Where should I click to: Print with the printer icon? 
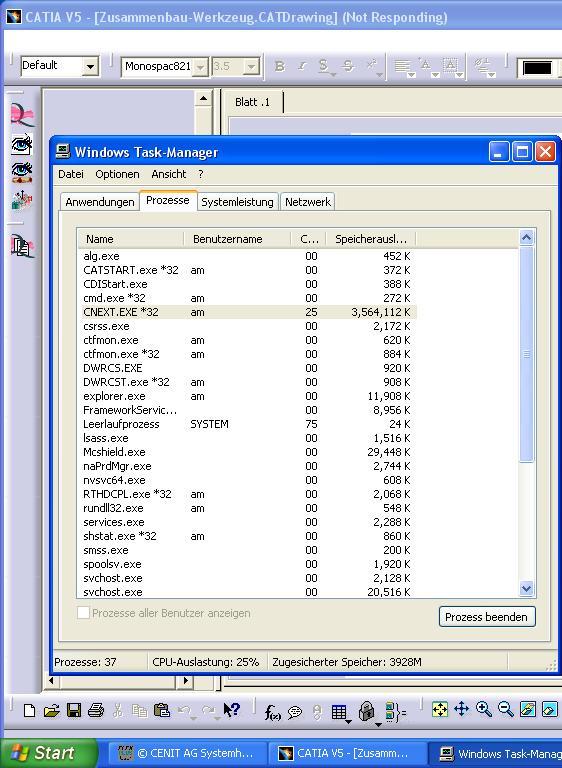[x=96, y=710]
